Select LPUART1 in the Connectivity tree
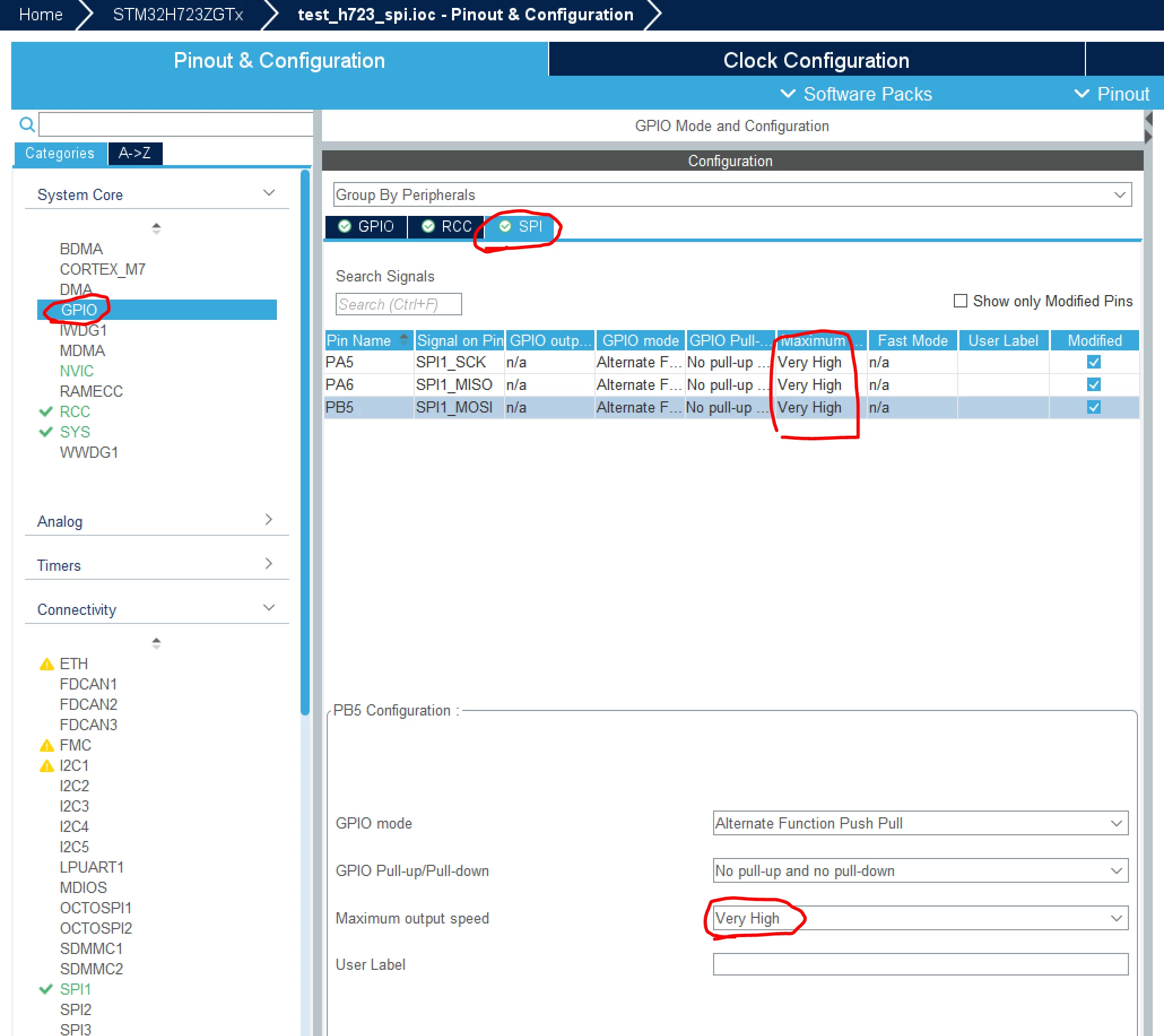 click(92, 868)
